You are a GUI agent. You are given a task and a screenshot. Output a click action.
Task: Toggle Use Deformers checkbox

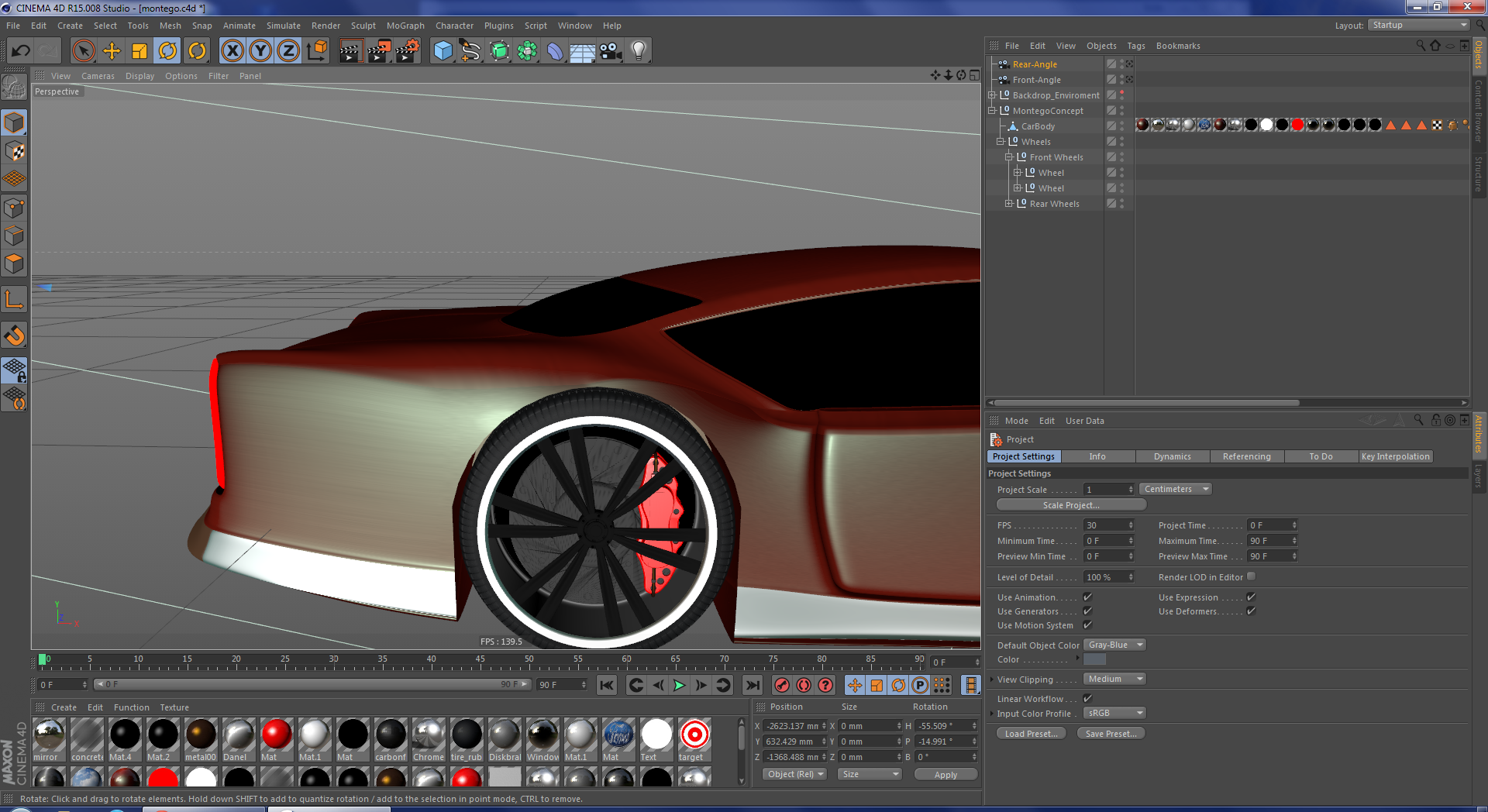1251,611
